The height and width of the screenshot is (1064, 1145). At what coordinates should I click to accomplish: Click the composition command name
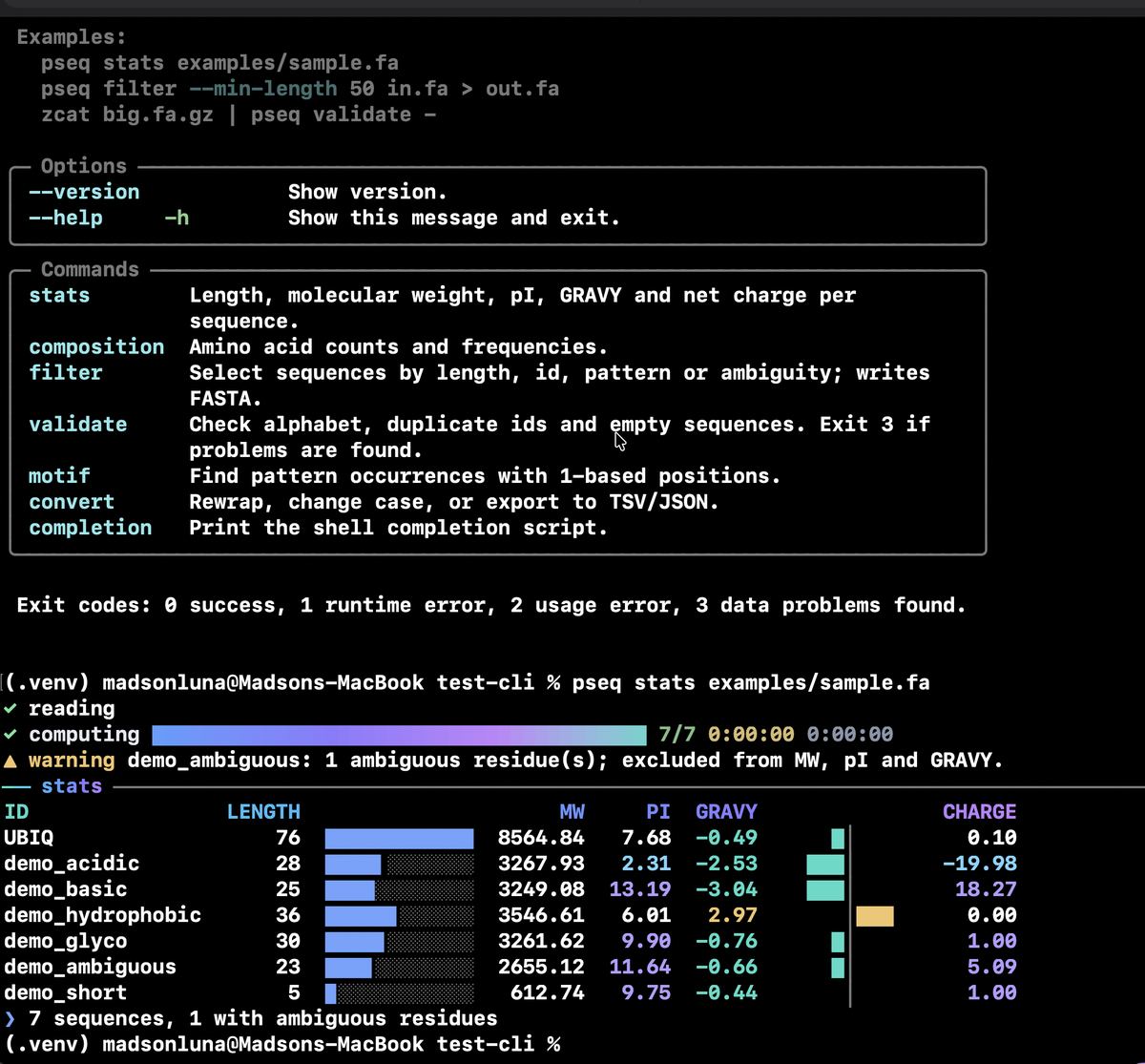(x=96, y=347)
